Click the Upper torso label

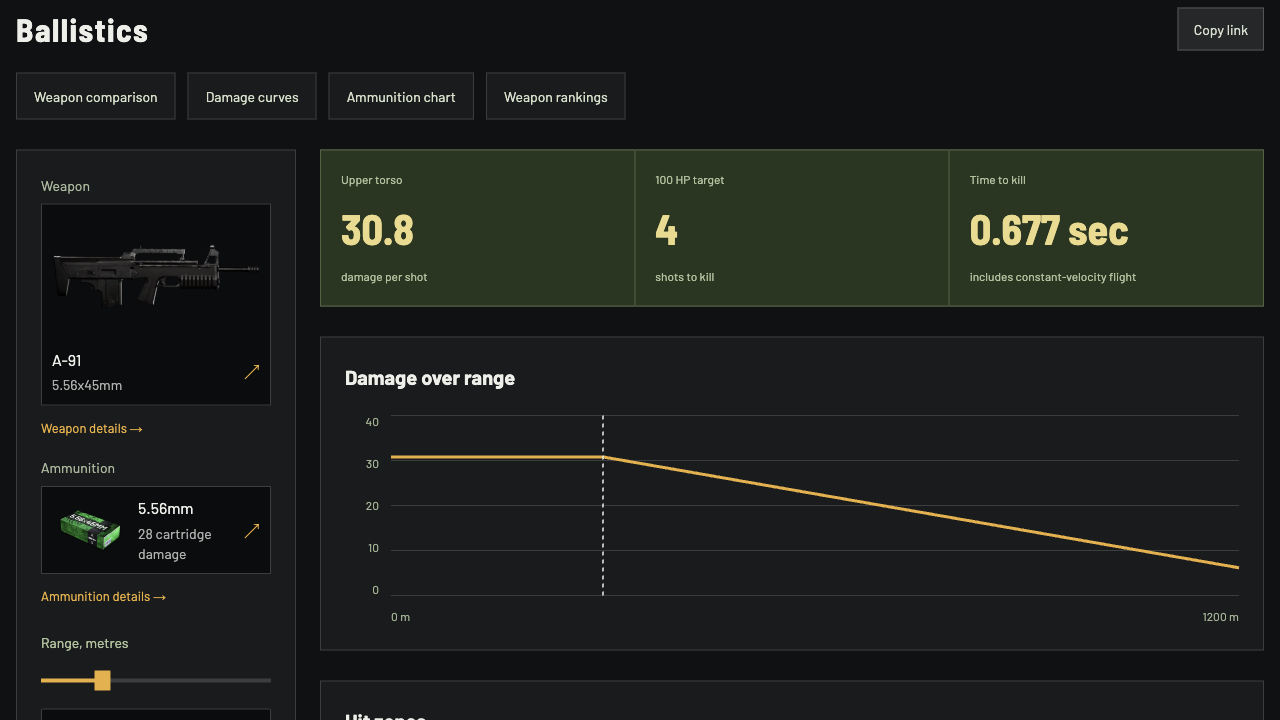[x=372, y=180]
